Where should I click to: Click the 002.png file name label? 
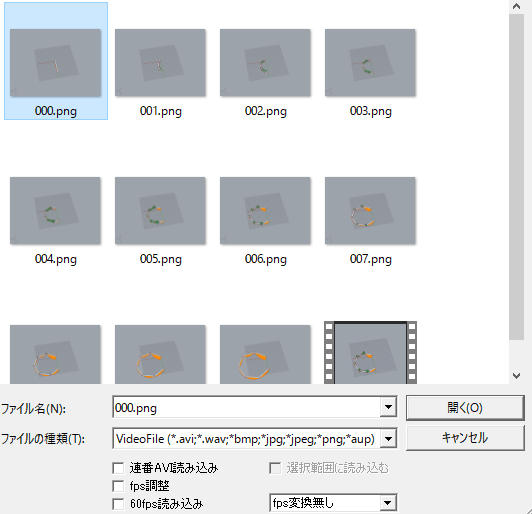[266, 111]
